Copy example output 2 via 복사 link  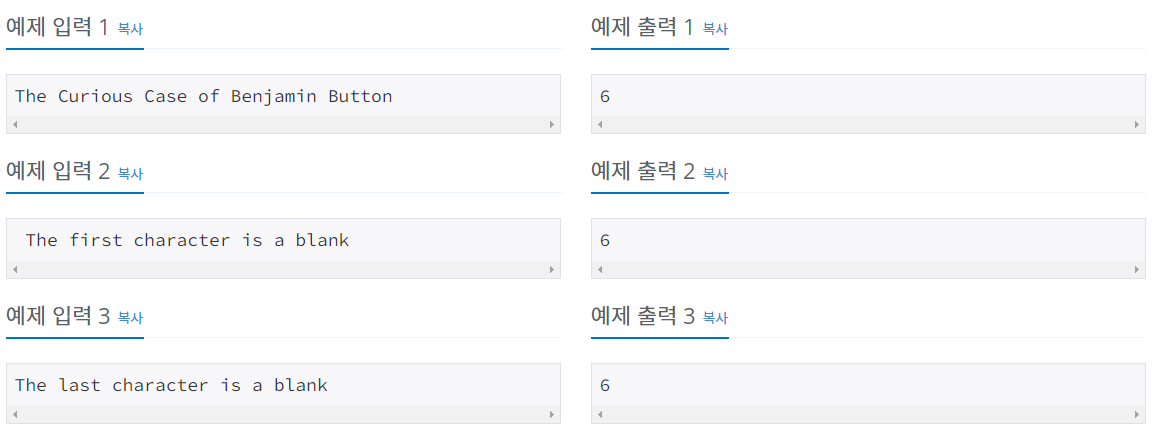[x=715, y=174]
